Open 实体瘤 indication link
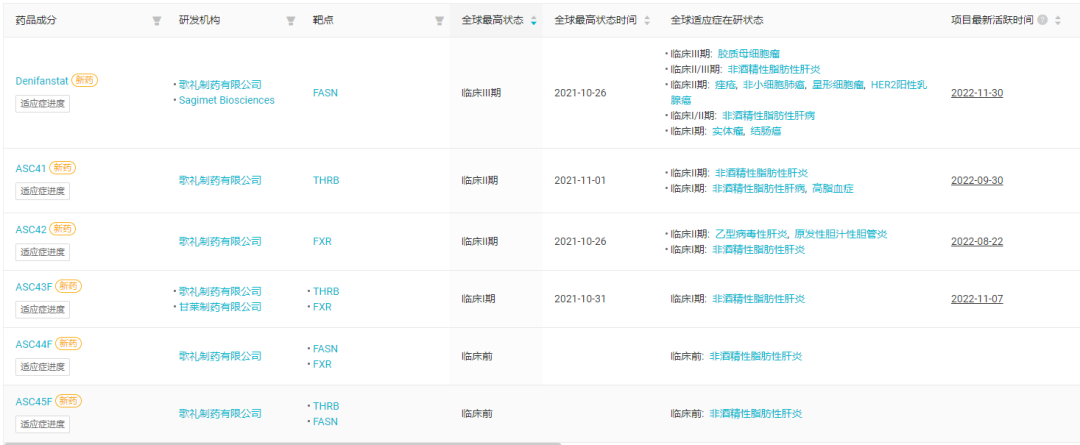 pyautogui.click(x=728, y=131)
